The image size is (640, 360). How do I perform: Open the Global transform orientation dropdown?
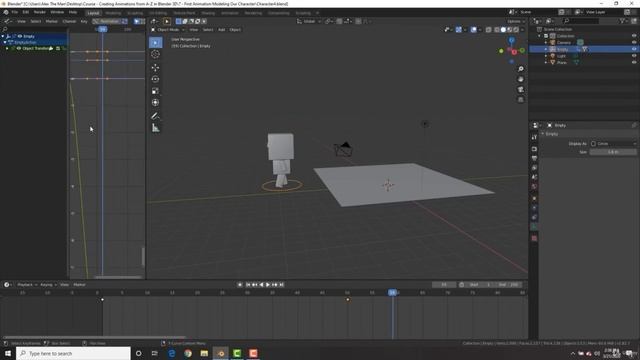(309, 21)
